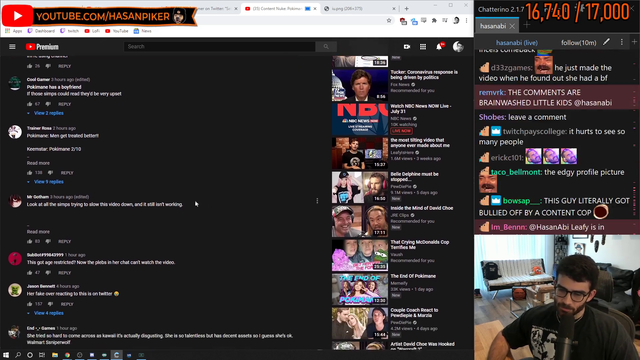
Task: Open Chrome three-dot menu
Action: point(466,20)
